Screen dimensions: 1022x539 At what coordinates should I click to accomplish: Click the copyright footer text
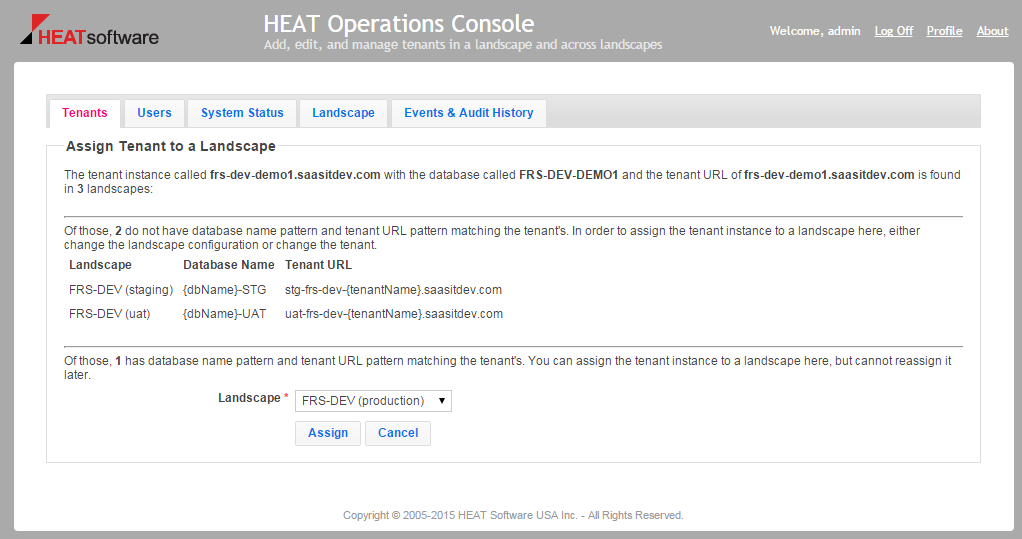tap(513, 516)
